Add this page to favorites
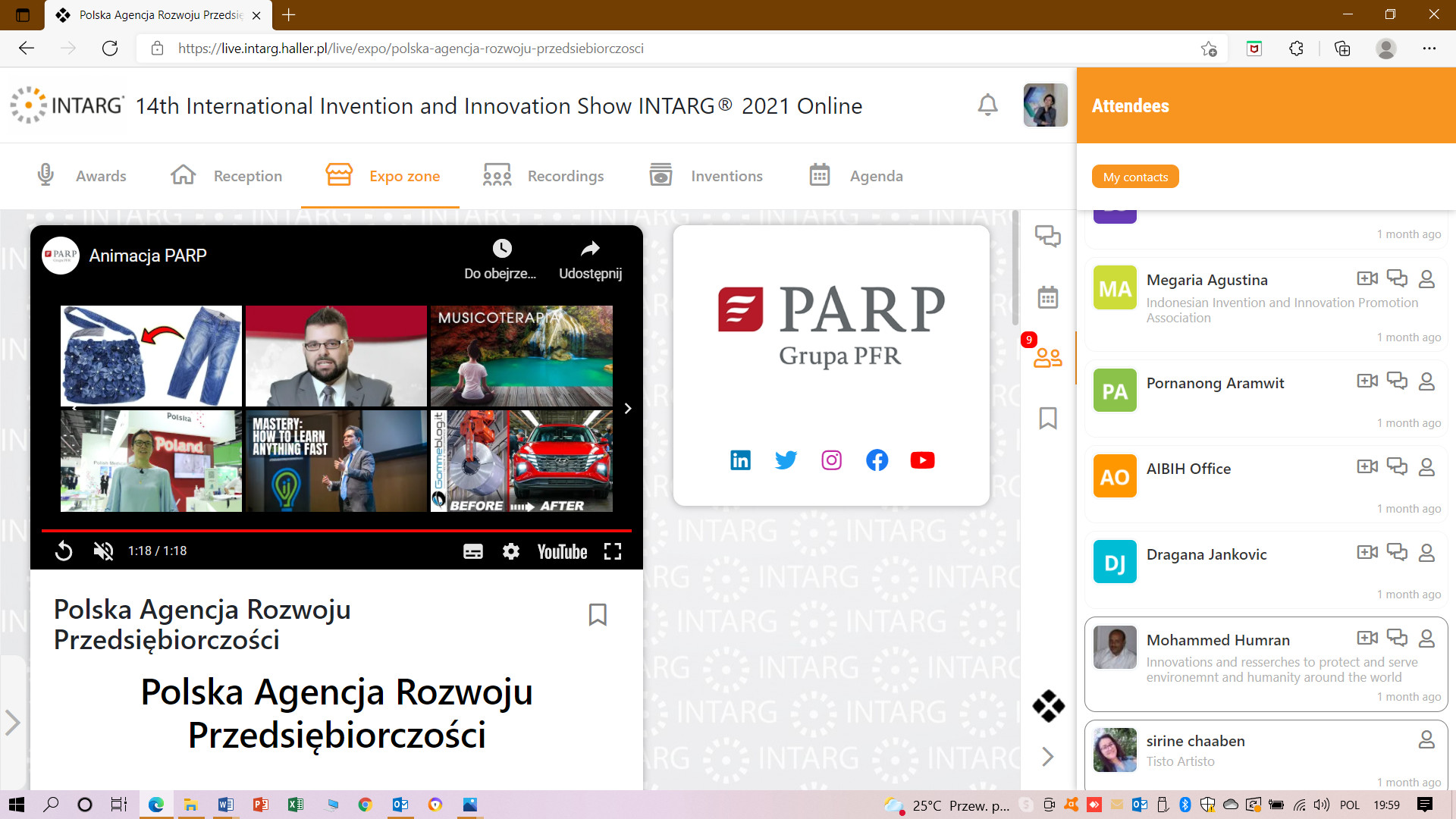 point(1209,49)
